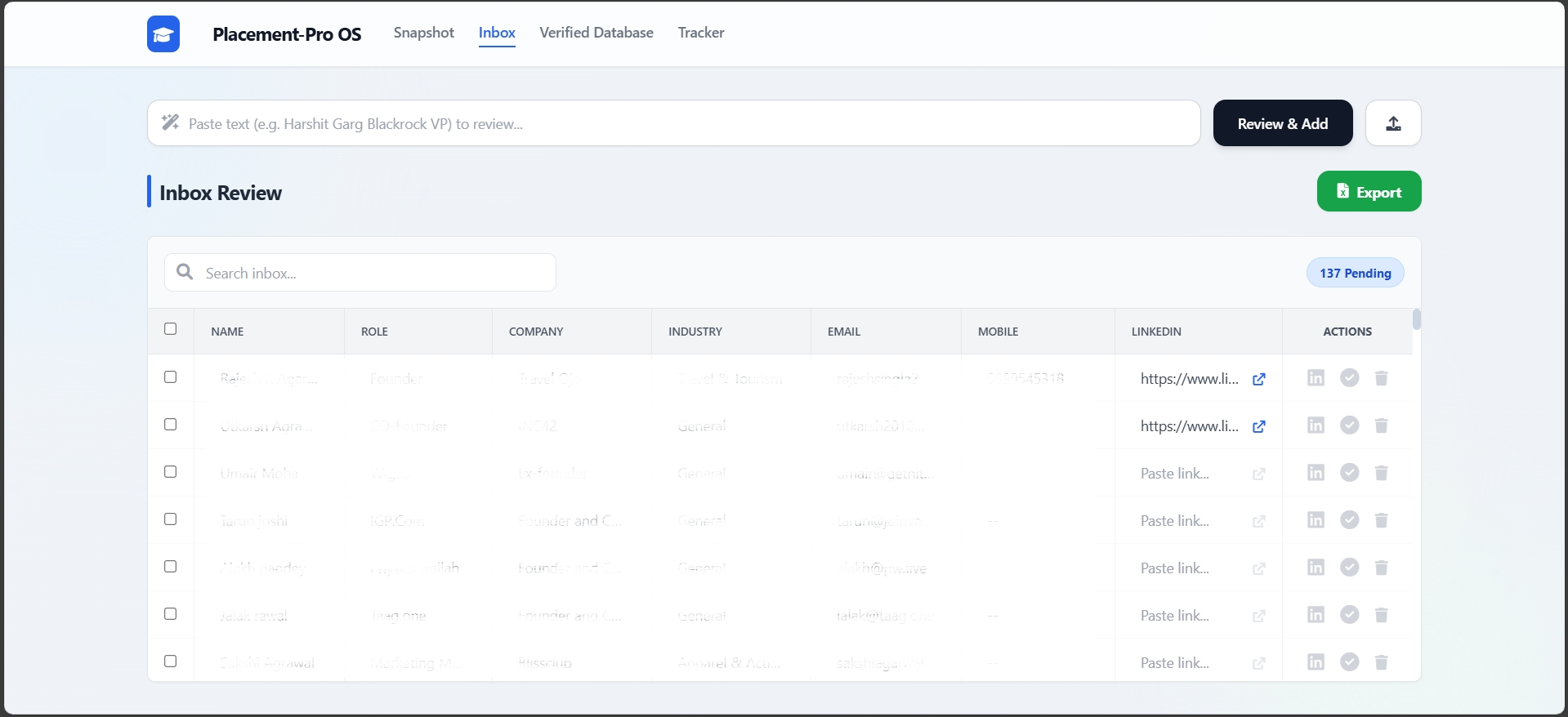Click the 137 Pending badge
Screen dimensions: 1568x717
click(1356, 273)
